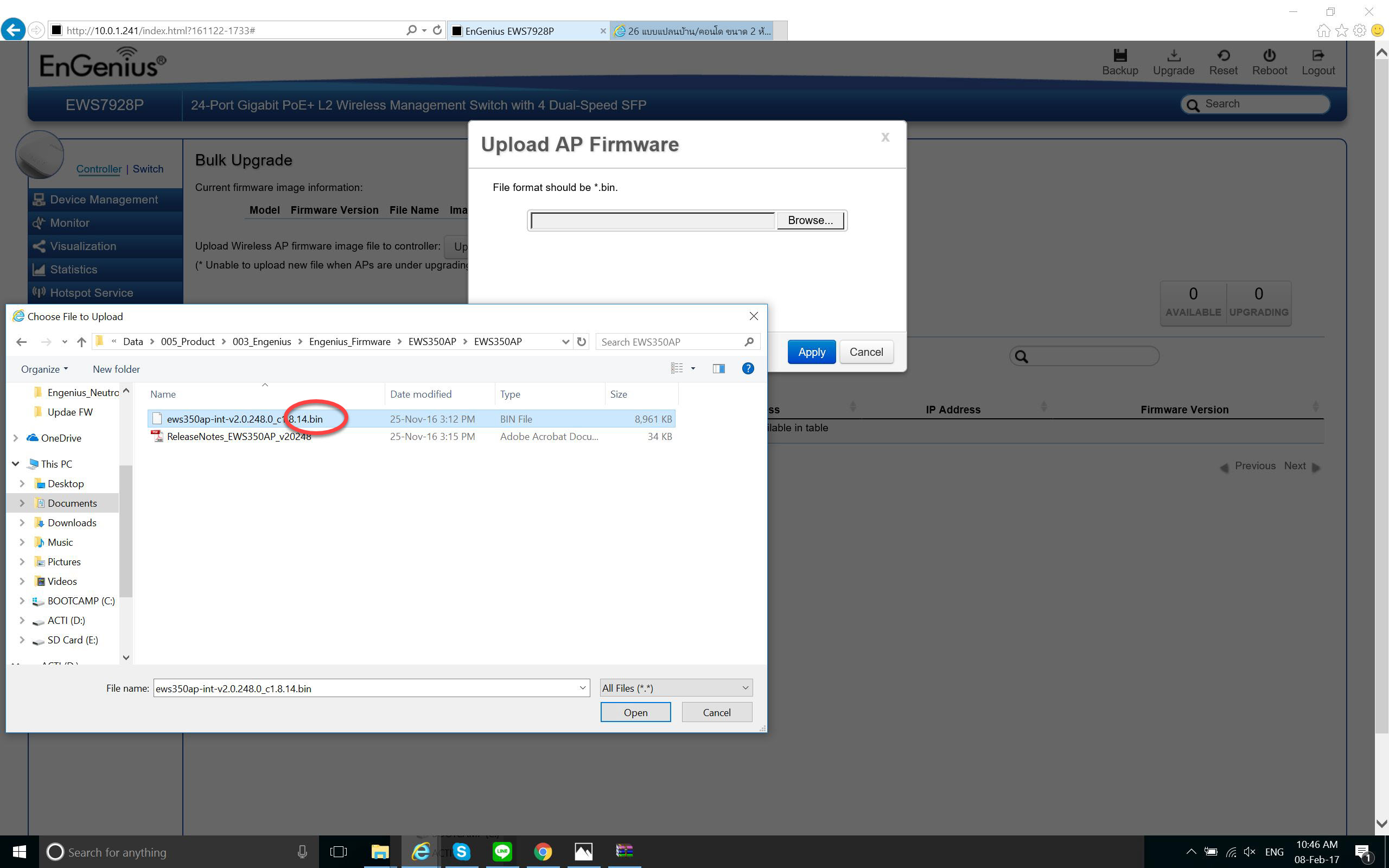Click the Reboot power icon
1389x868 pixels.
pos(1269,56)
